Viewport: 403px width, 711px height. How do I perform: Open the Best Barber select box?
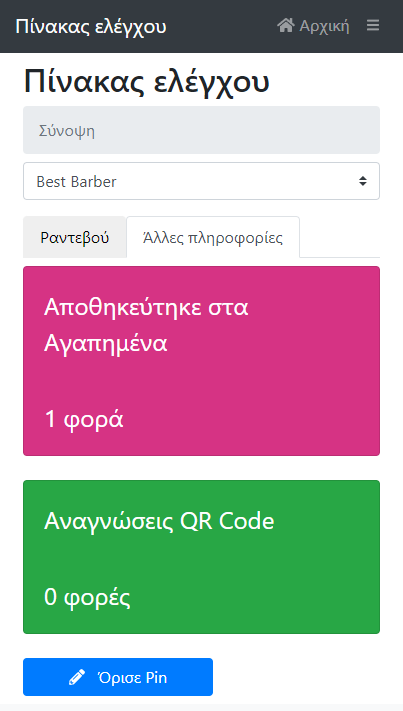(x=201, y=181)
